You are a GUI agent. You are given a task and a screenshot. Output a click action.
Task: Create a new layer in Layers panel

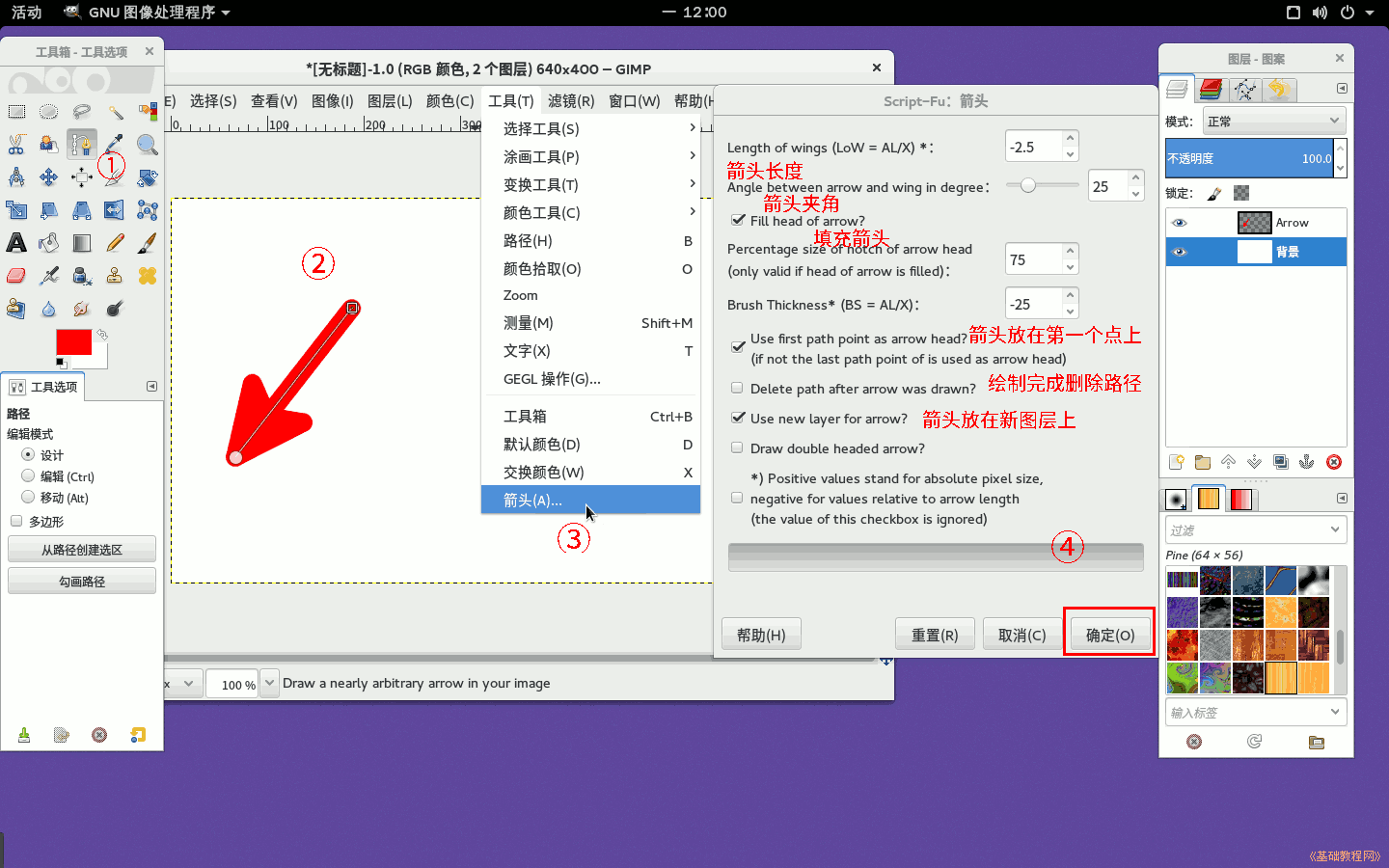click(1176, 462)
